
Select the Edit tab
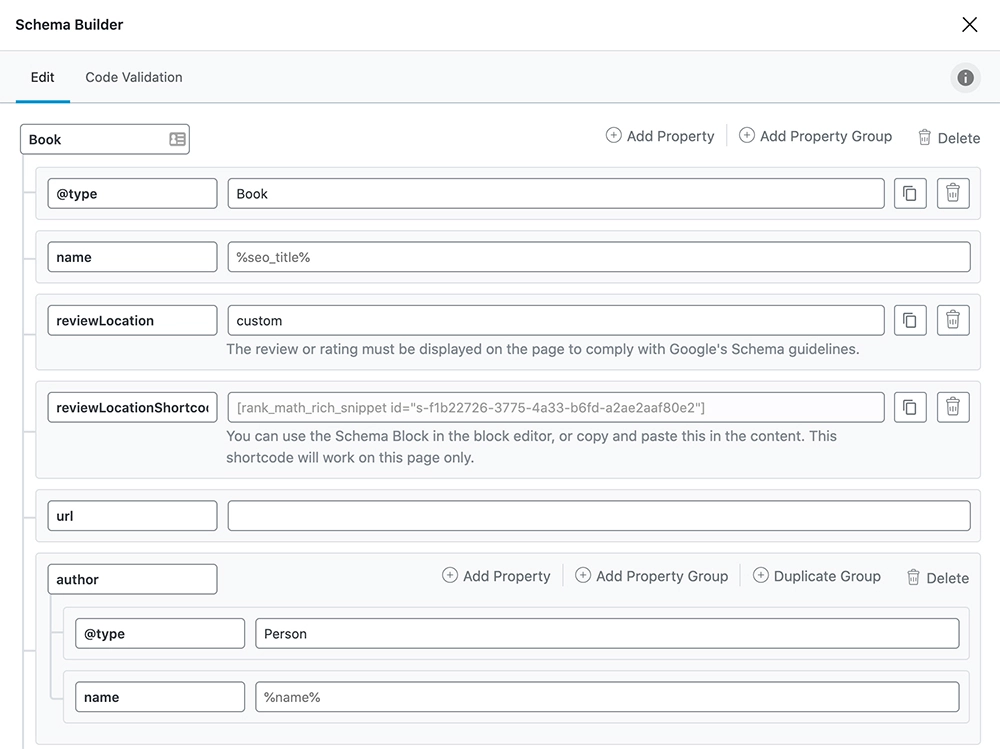(x=43, y=77)
